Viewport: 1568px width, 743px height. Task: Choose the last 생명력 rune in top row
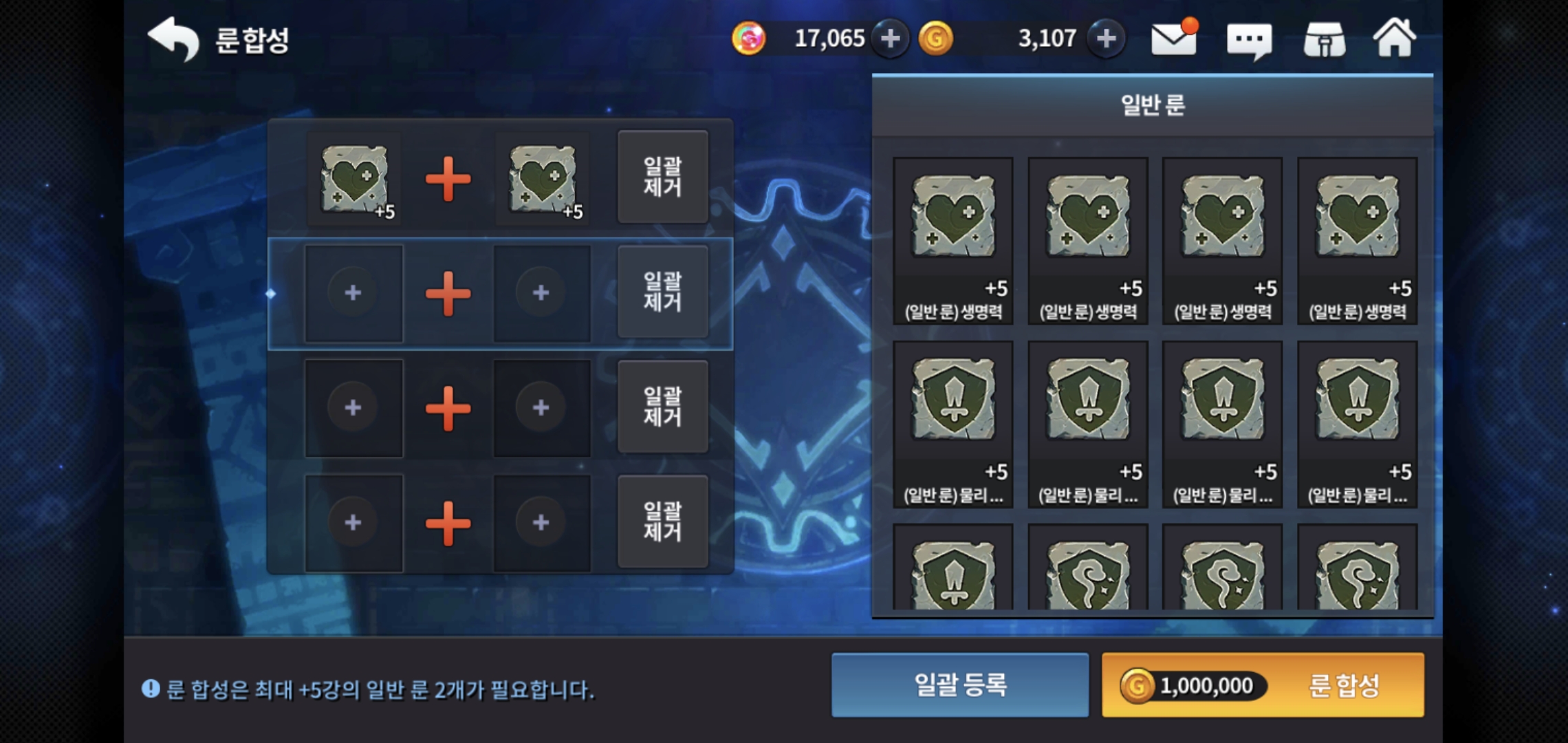coord(1358,241)
